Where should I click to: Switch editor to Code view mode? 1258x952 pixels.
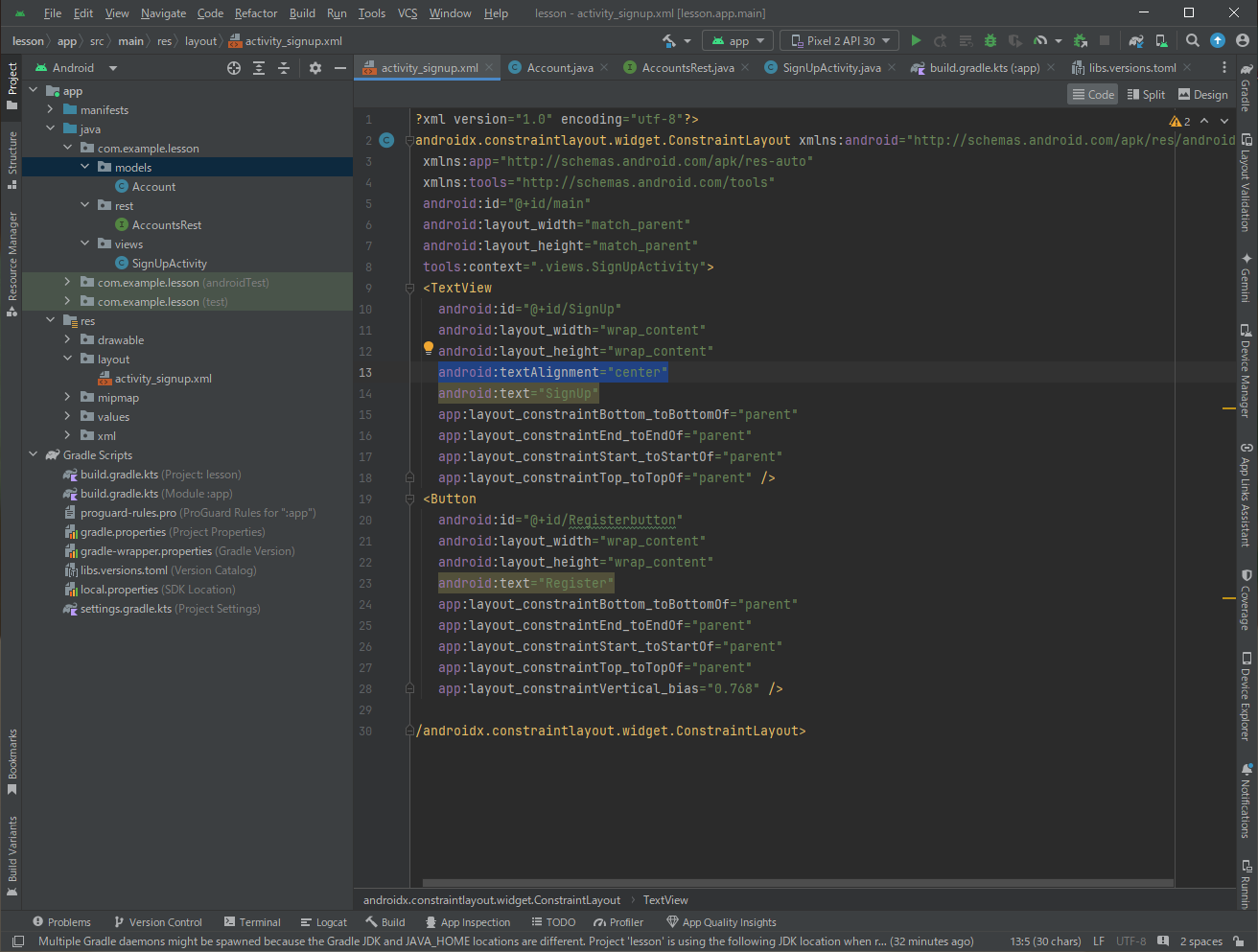point(1093,94)
